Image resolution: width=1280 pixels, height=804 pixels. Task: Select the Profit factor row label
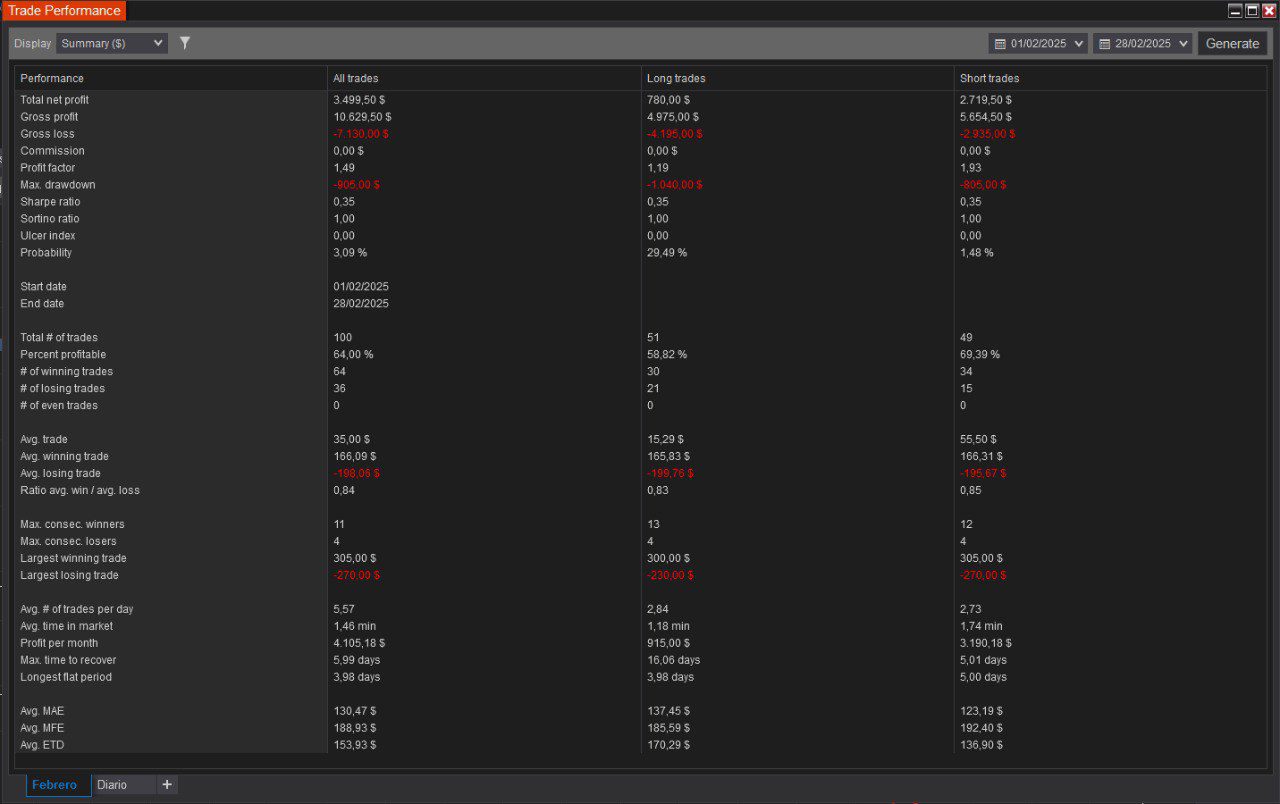(48, 168)
